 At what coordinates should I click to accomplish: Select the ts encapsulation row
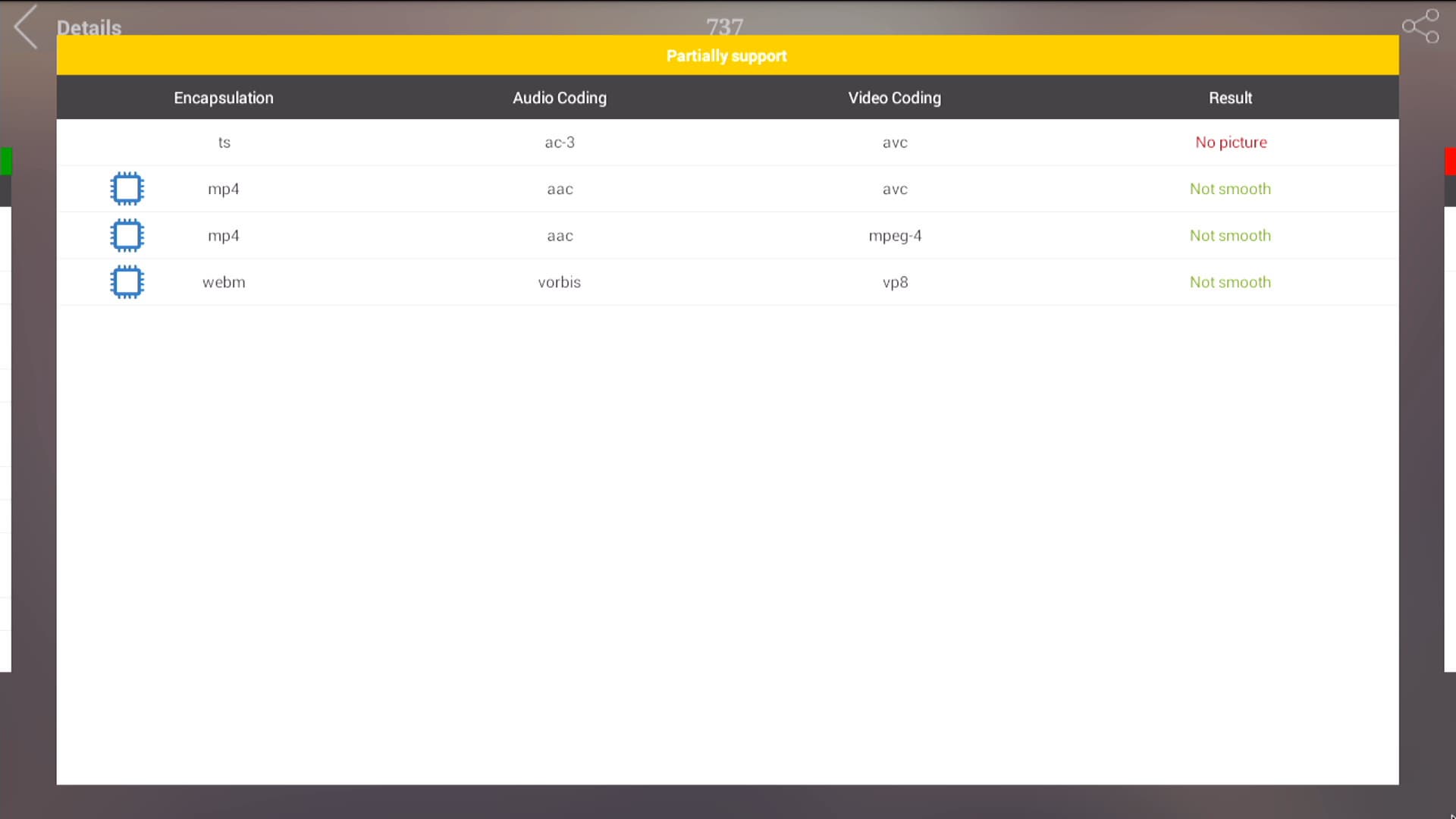pos(224,143)
